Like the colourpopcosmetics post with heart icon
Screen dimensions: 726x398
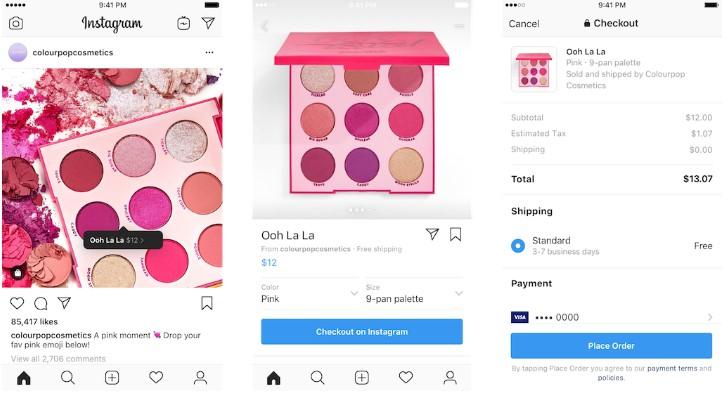[x=17, y=303]
